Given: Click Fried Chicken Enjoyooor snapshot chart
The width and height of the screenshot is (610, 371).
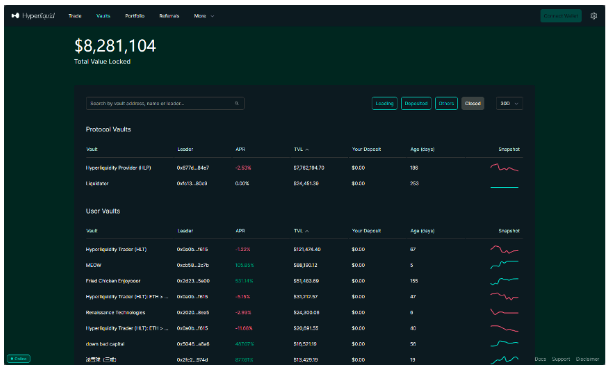Looking at the screenshot, I should coord(504,280).
